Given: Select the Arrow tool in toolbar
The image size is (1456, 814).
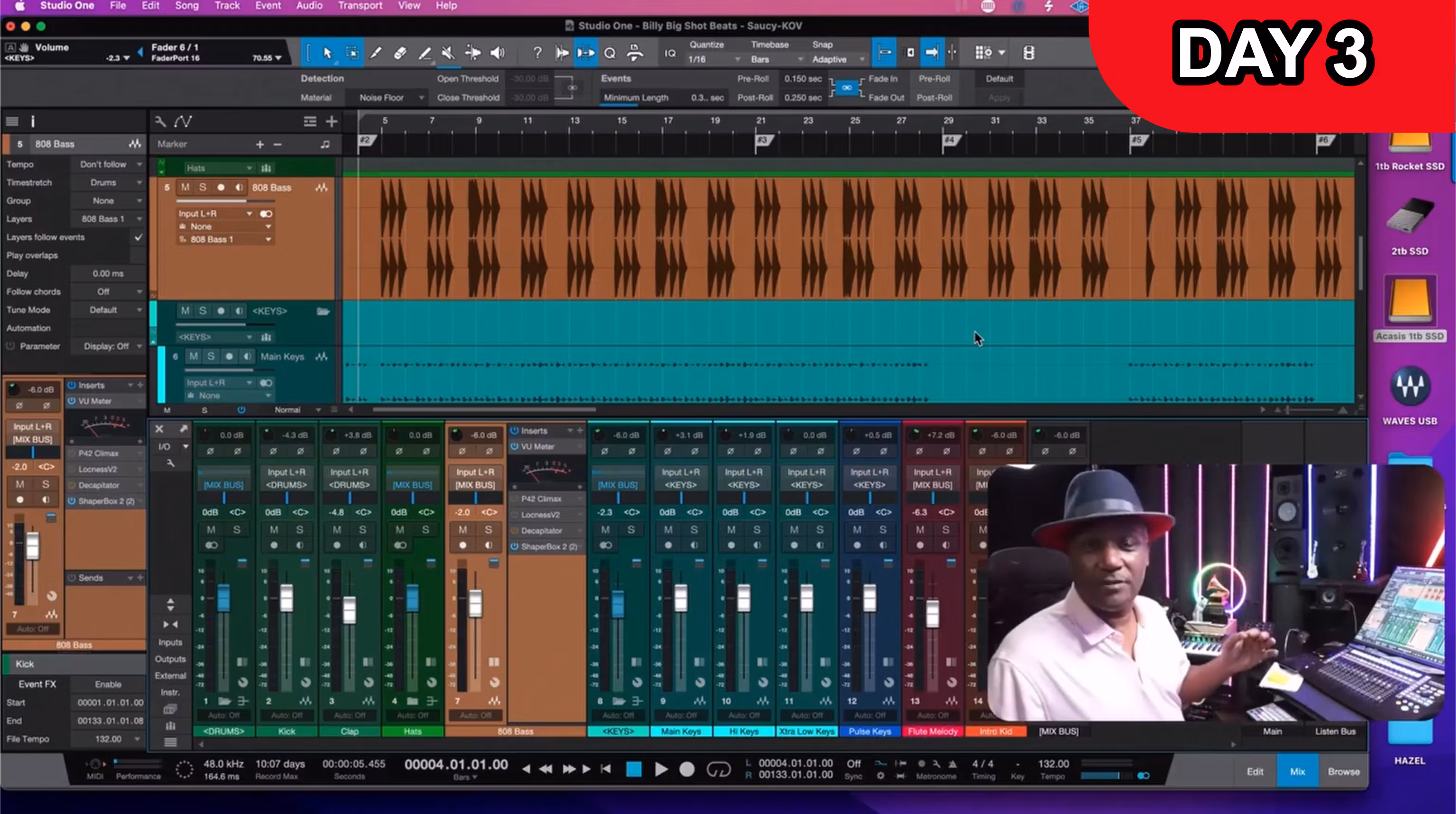Looking at the screenshot, I should pyautogui.click(x=327, y=53).
